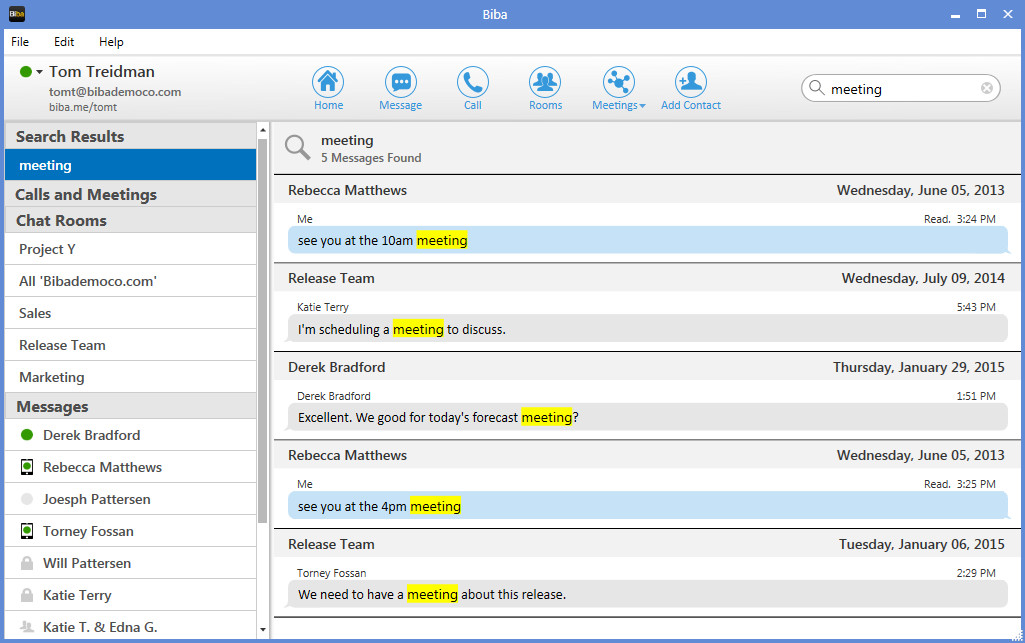Open the Home view icon

(x=328, y=82)
